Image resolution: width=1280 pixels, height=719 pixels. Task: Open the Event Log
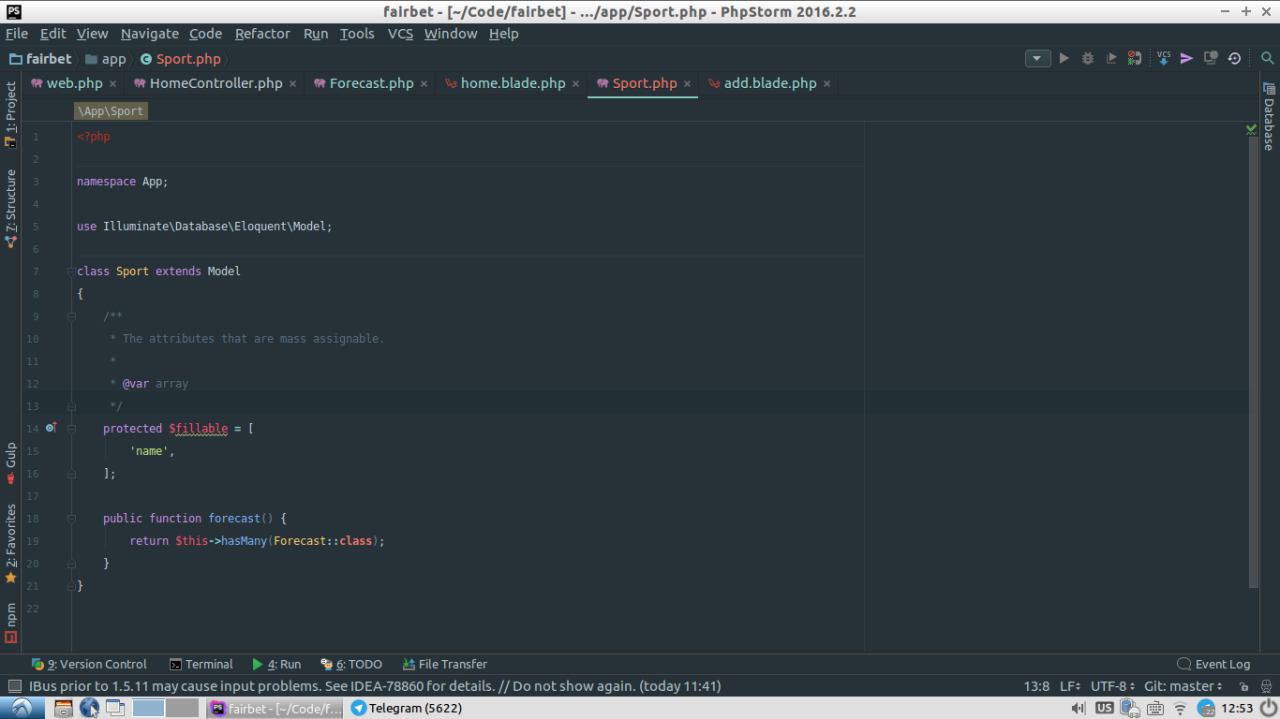tap(1214, 664)
